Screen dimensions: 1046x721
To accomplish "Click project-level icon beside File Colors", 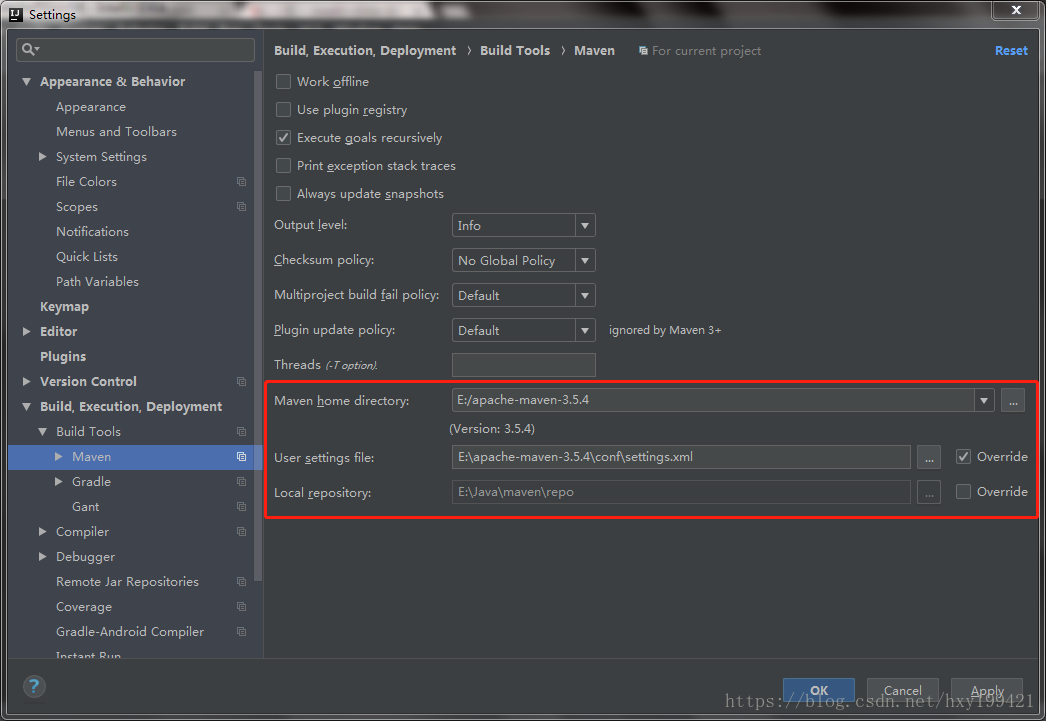I will click(241, 181).
